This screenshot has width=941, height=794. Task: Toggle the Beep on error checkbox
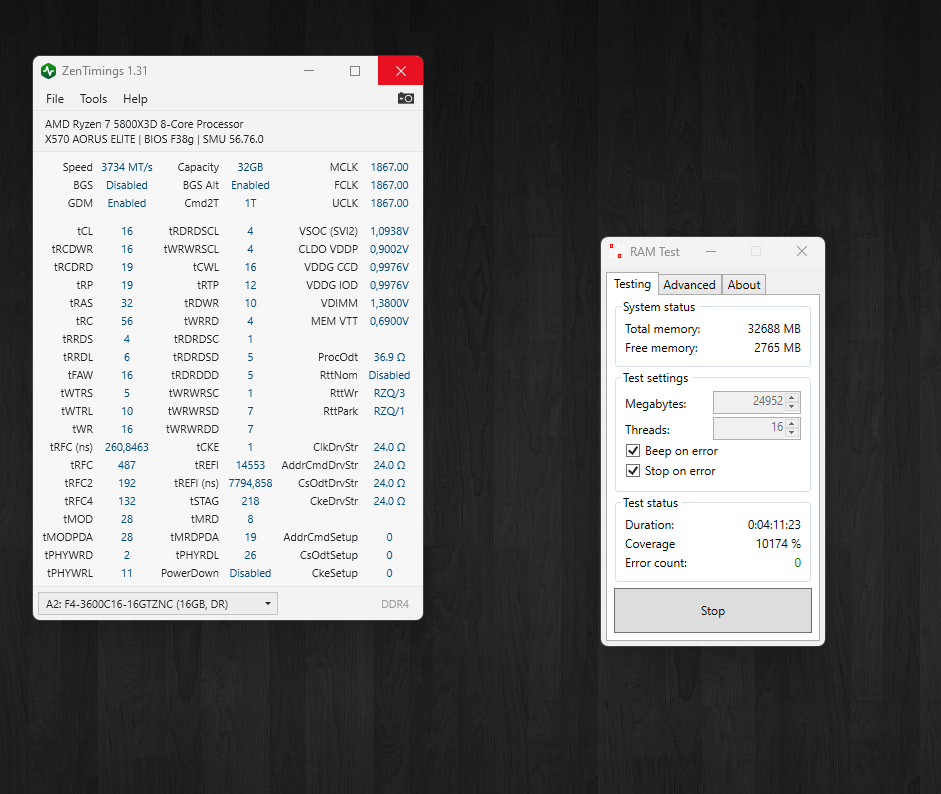pyautogui.click(x=633, y=451)
